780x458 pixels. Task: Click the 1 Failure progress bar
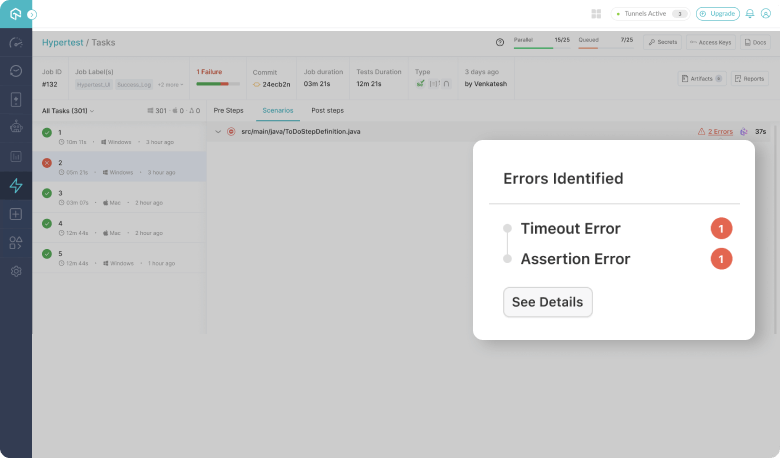[218, 84]
